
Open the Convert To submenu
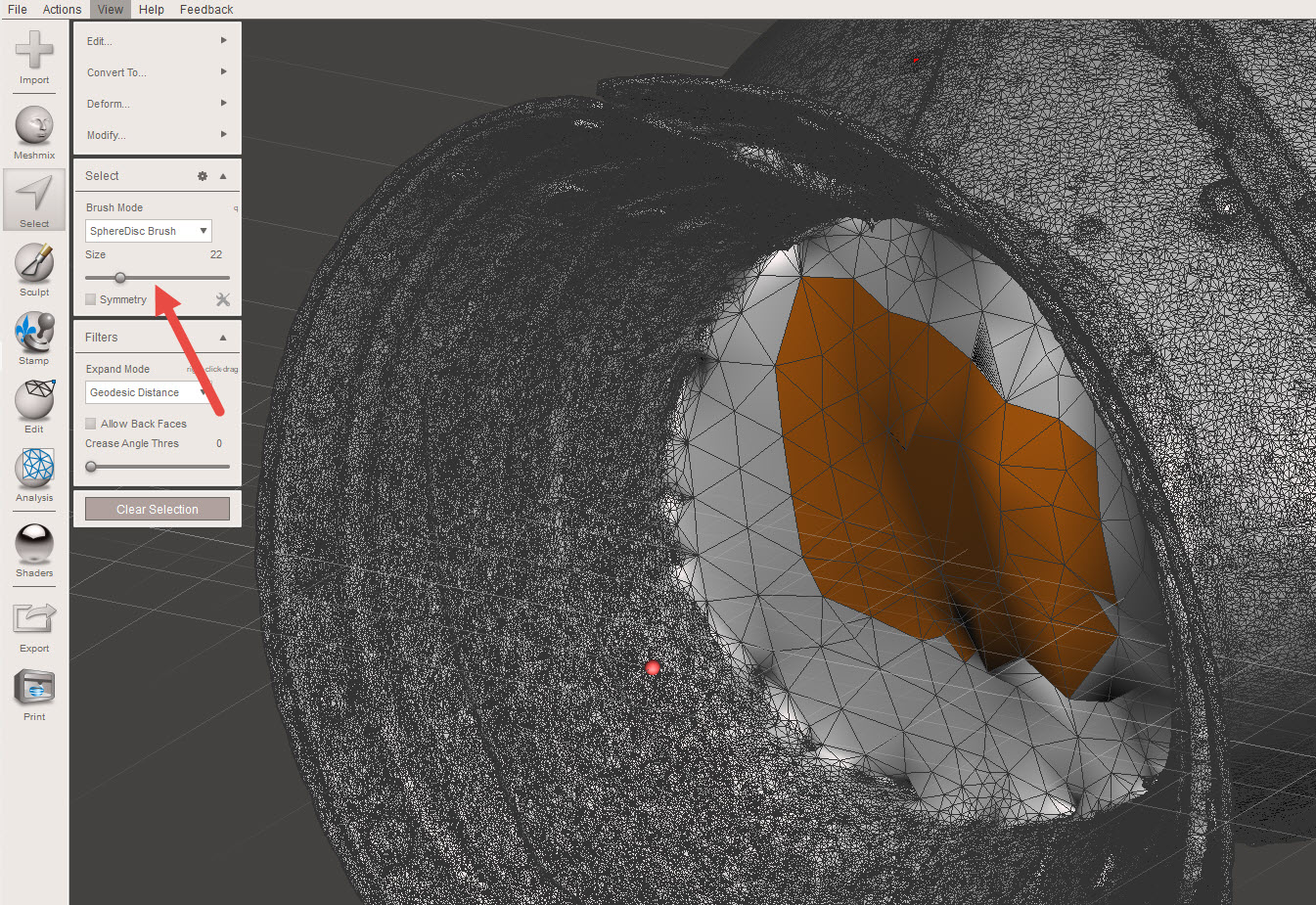(157, 72)
